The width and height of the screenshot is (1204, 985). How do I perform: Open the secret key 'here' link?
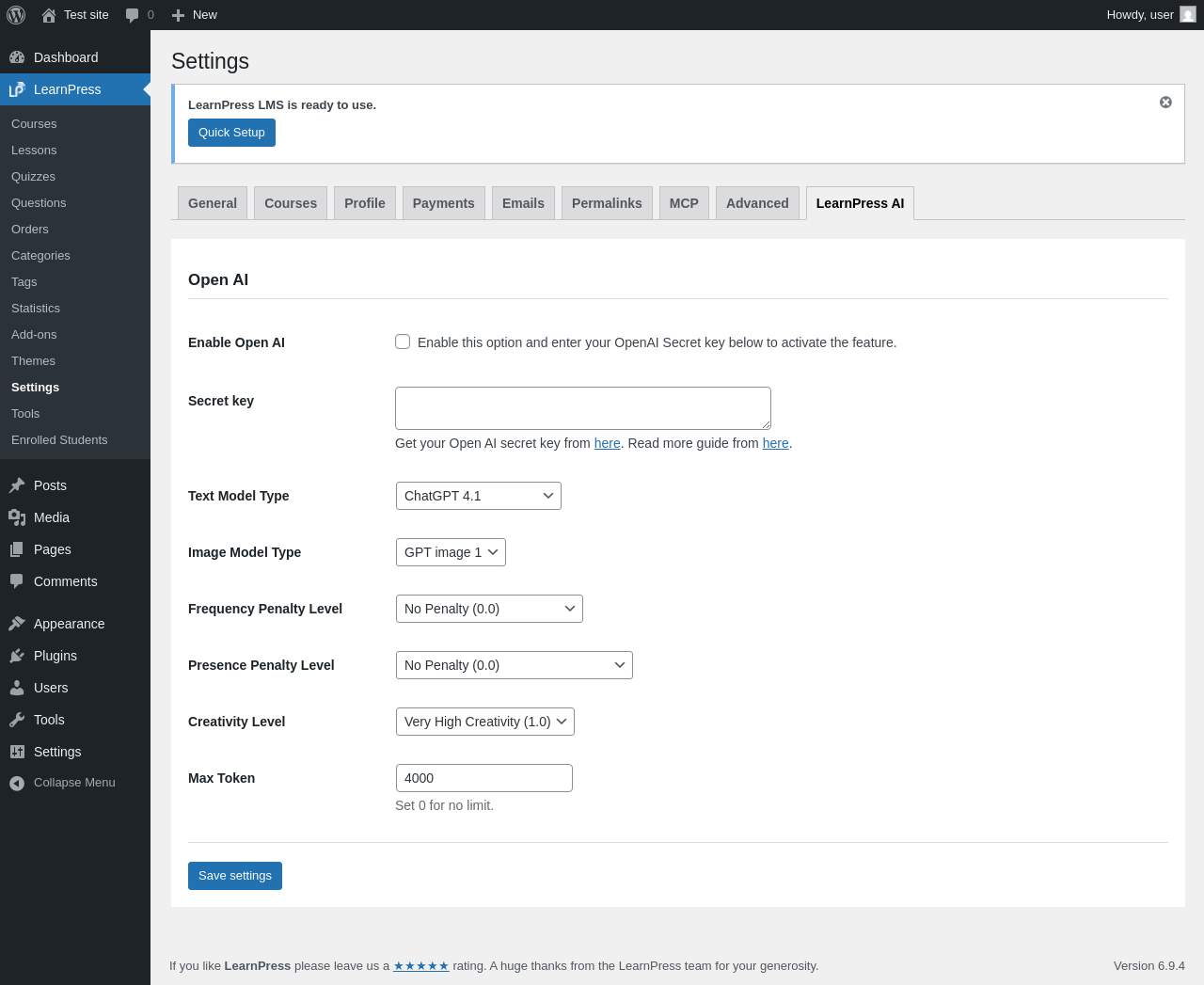click(608, 443)
